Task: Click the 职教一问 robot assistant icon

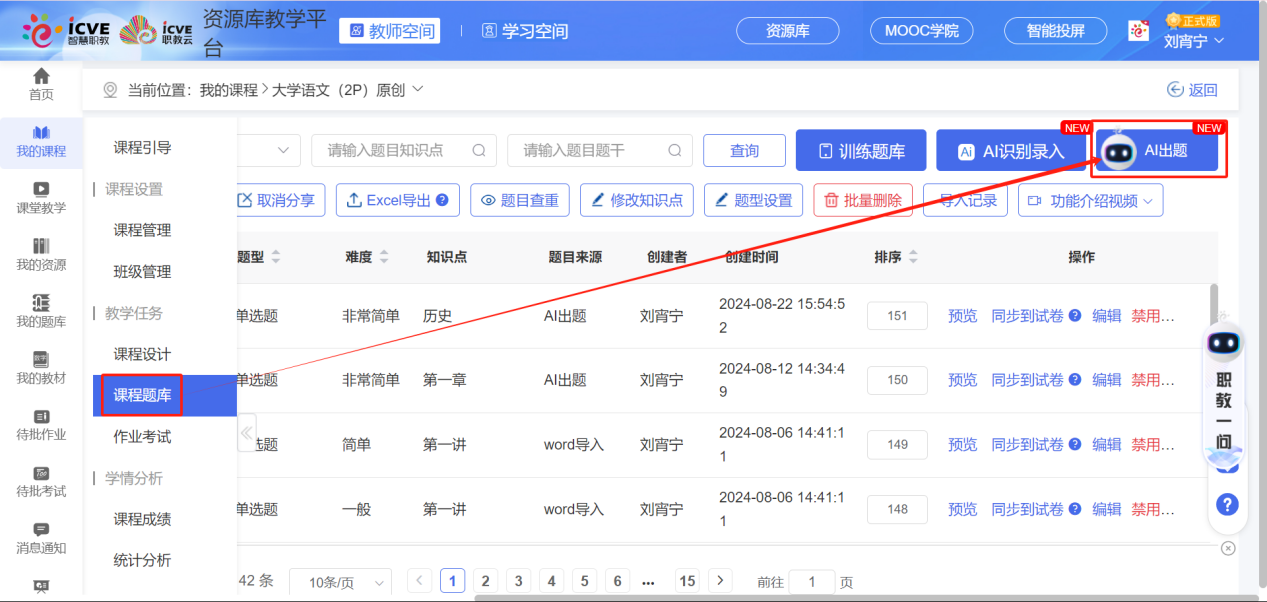Action: (1223, 345)
